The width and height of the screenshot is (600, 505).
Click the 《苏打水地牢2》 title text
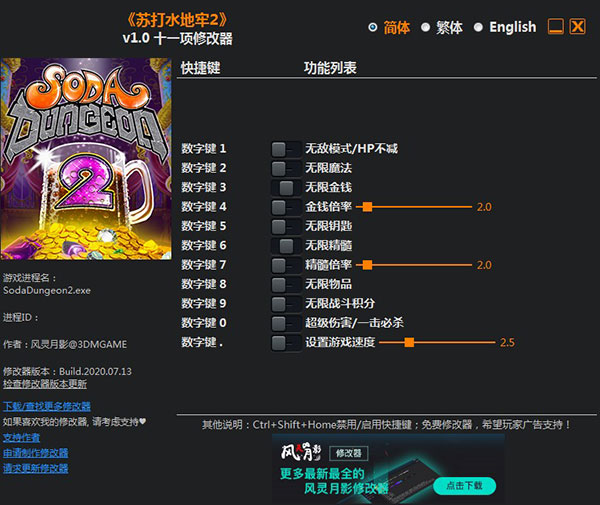click(x=177, y=20)
